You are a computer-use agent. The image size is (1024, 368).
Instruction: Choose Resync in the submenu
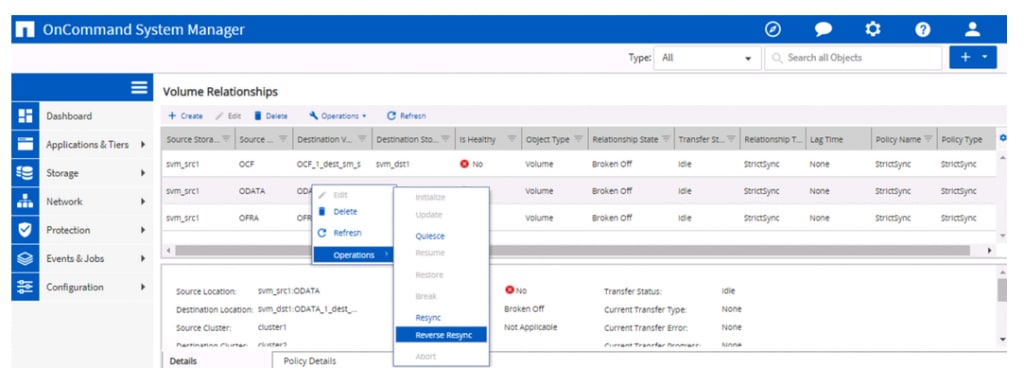(428, 318)
